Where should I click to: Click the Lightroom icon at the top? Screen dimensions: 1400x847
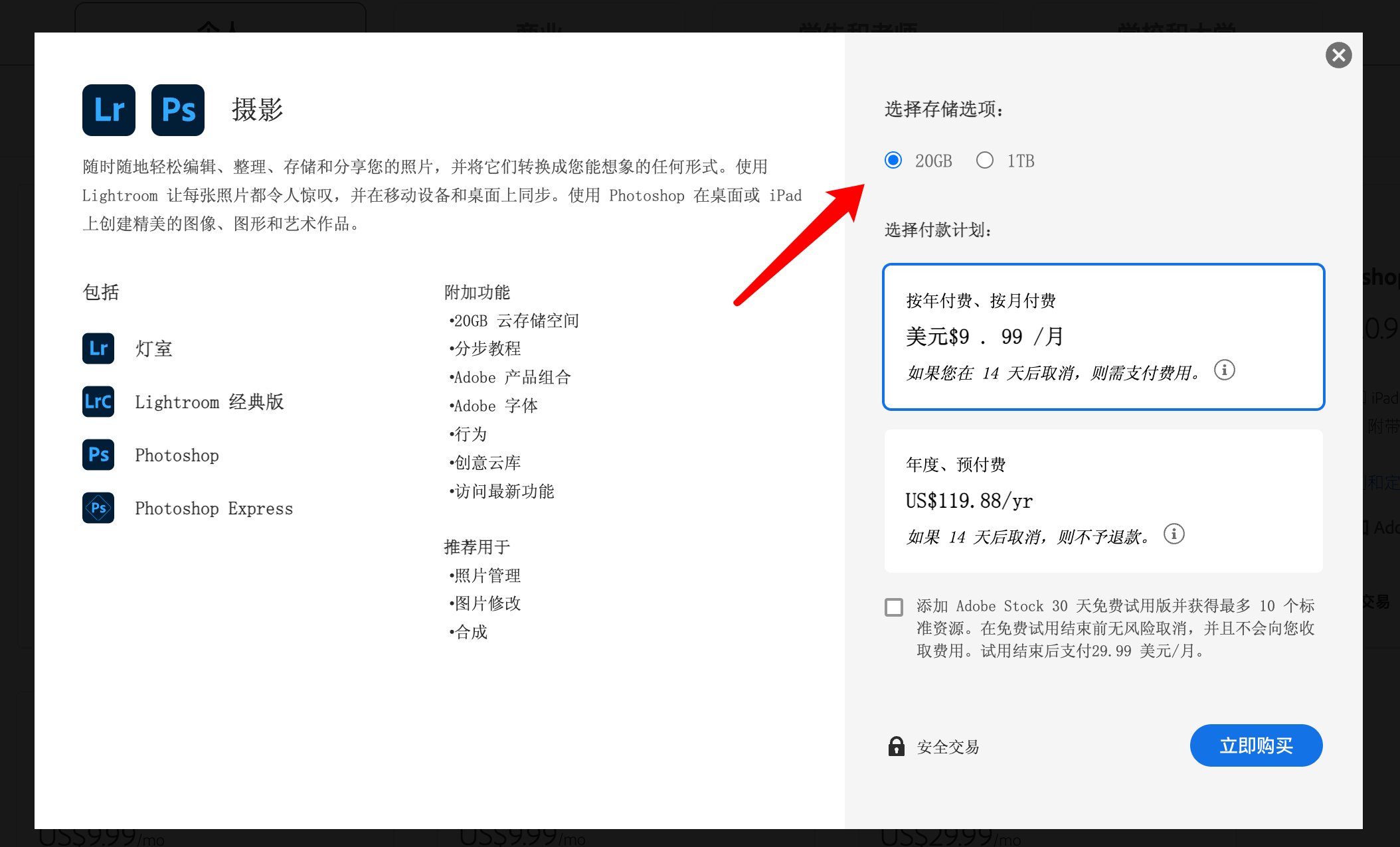click(x=108, y=110)
